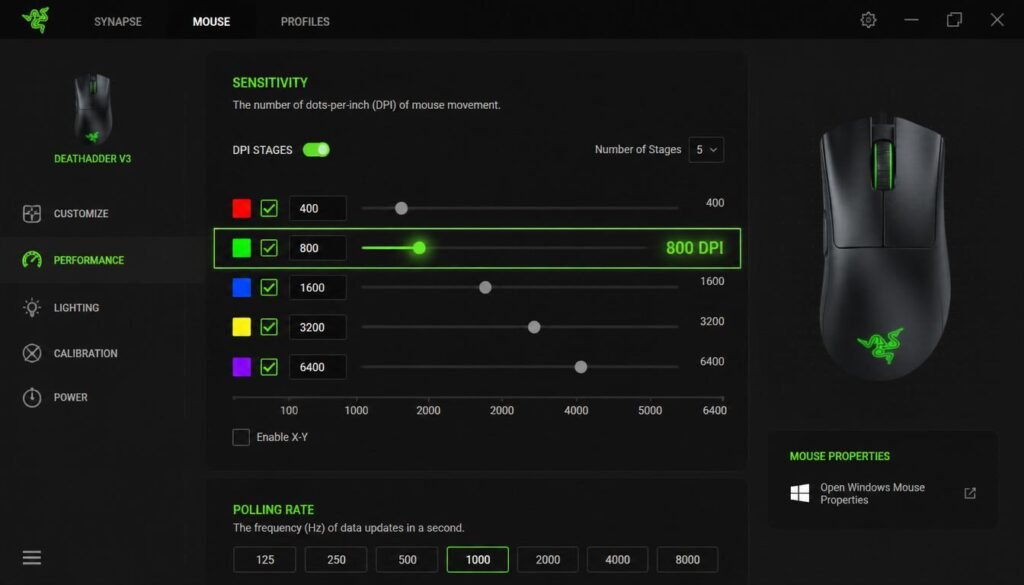The image size is (1024, 585).
Task: Open Windows Mouse Properties link
Action: (x=872, y=494)
